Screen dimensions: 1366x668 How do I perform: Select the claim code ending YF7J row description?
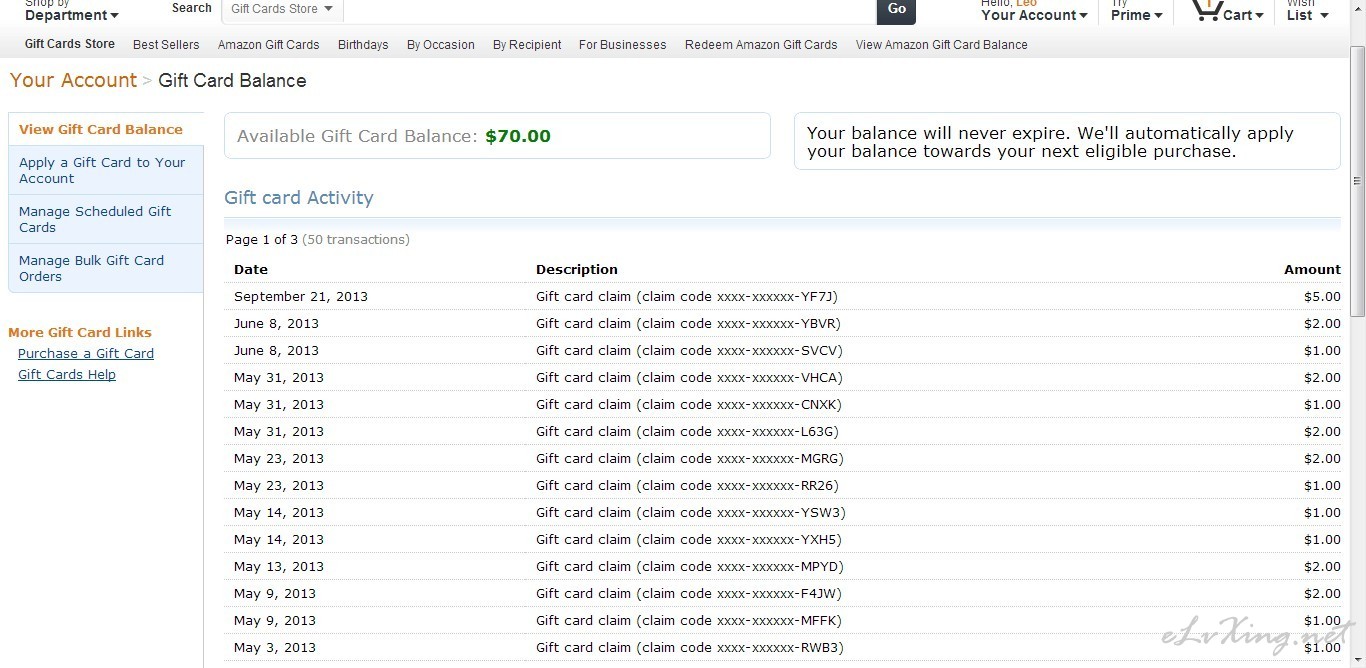(687, 296)
